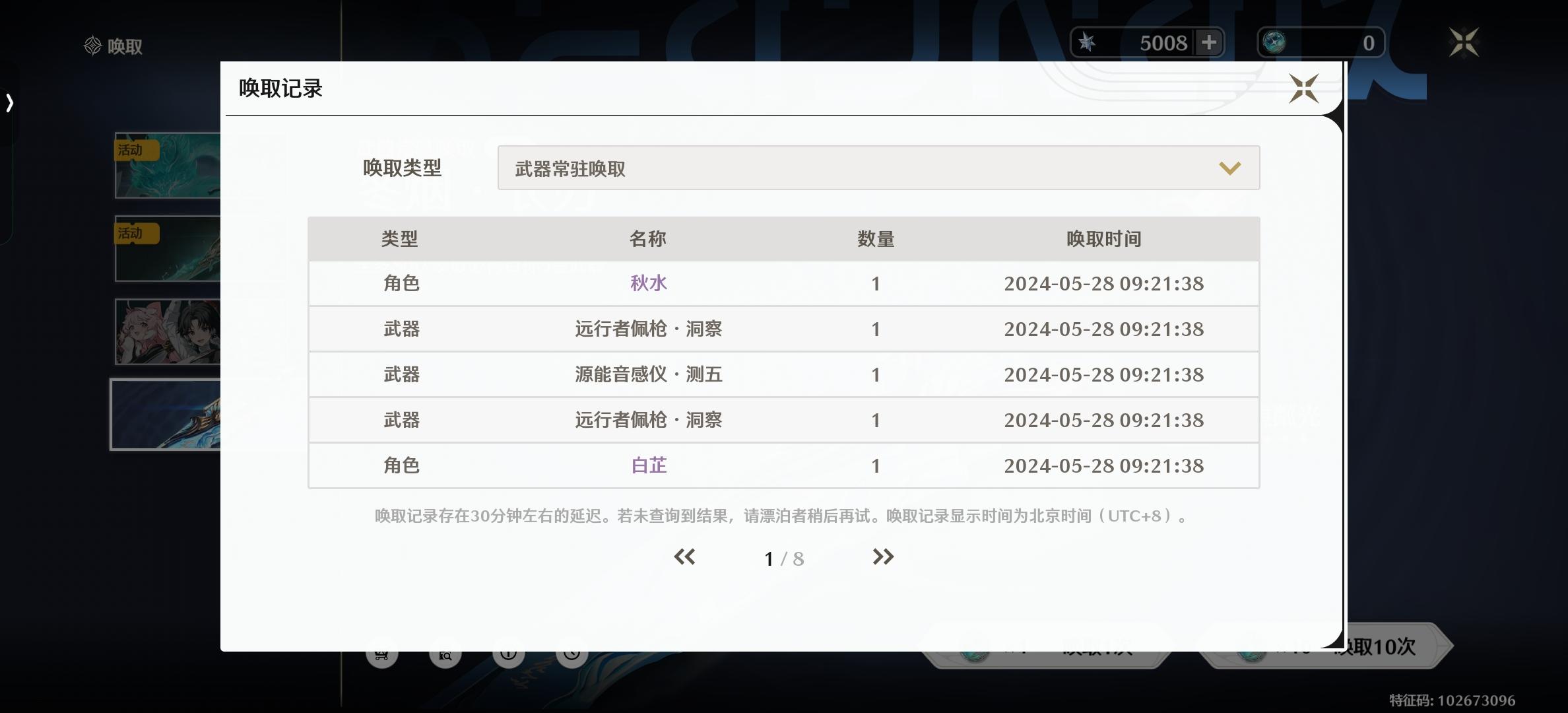Click the golden chevron of 武器常驻唤取
The height and width of the screenshot is (713, 1568).
1229,168
